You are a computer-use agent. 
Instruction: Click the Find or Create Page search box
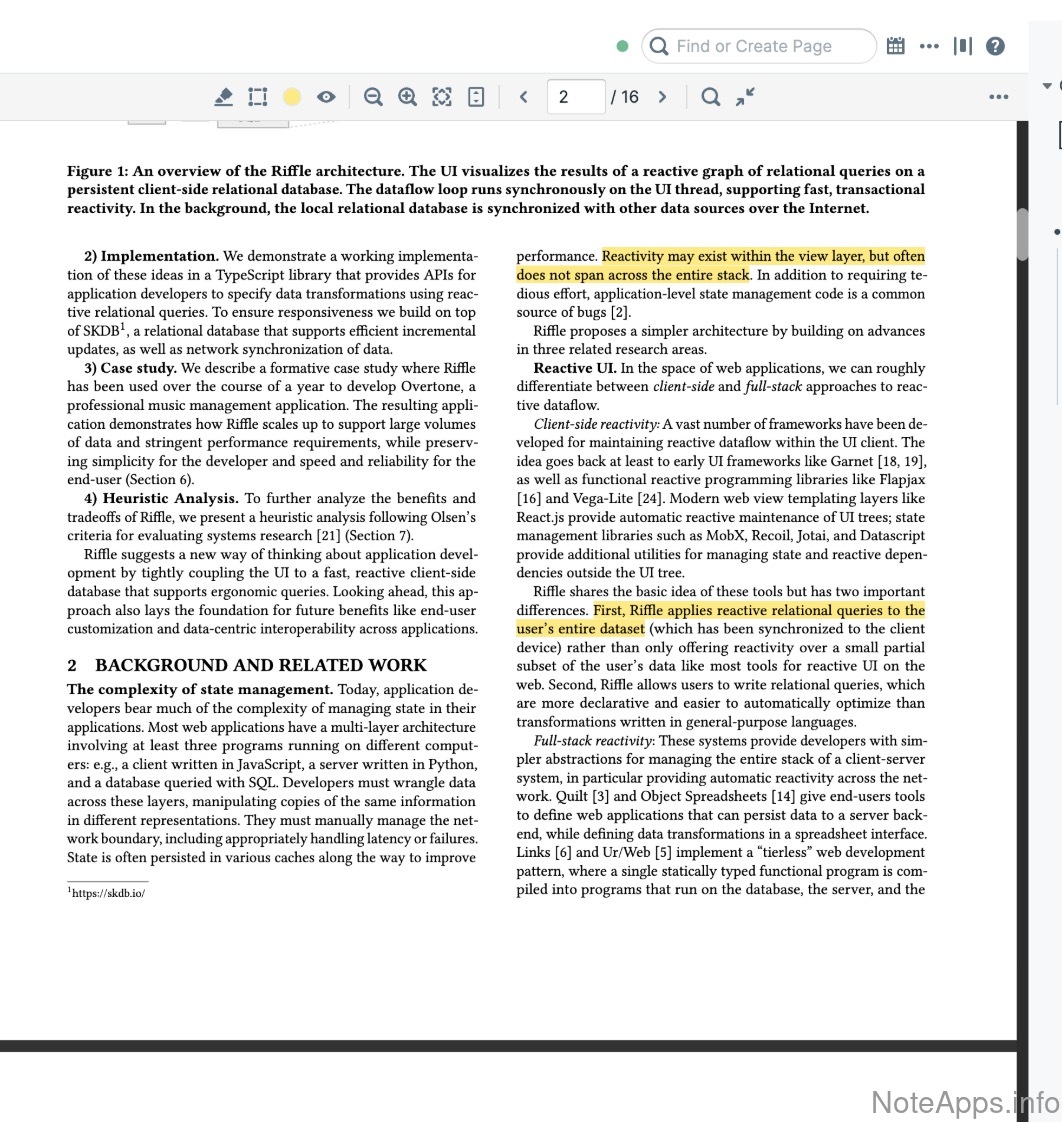760,46
